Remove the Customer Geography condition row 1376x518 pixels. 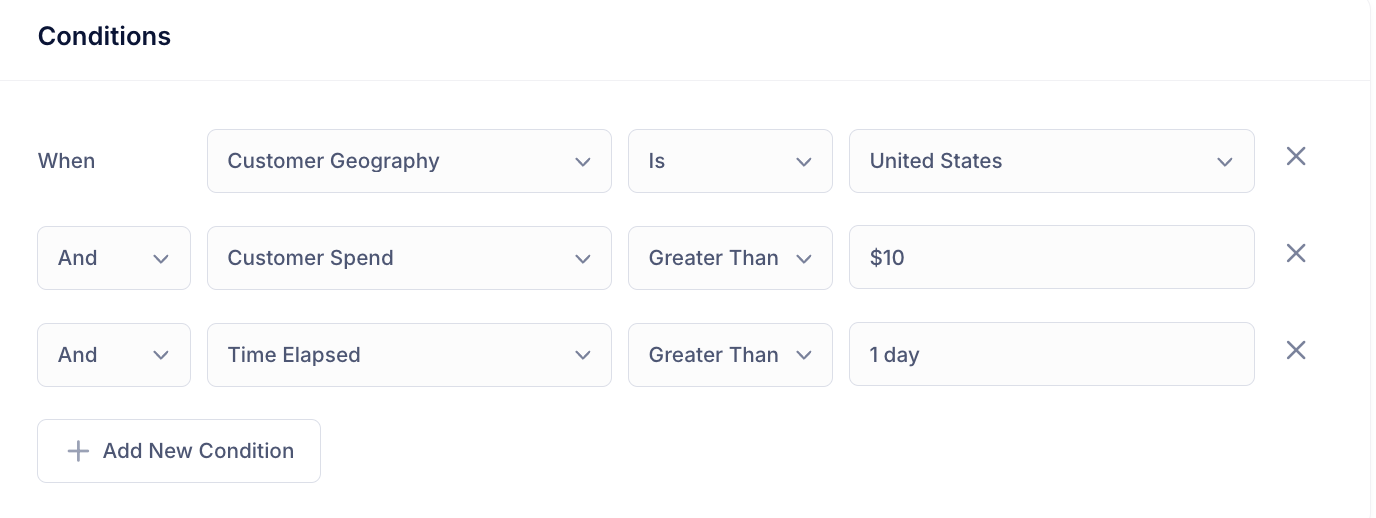(1296, 157)
